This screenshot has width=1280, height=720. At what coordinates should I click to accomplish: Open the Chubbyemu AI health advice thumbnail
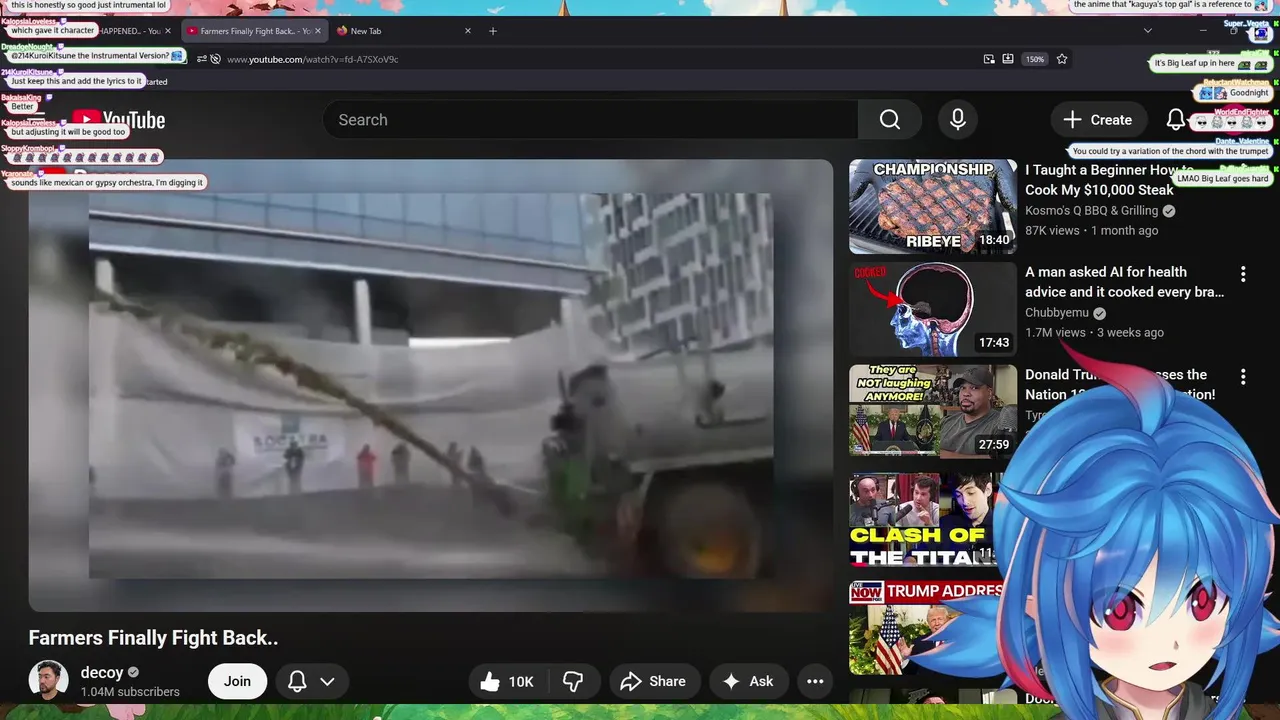click(x=933, y=309)
